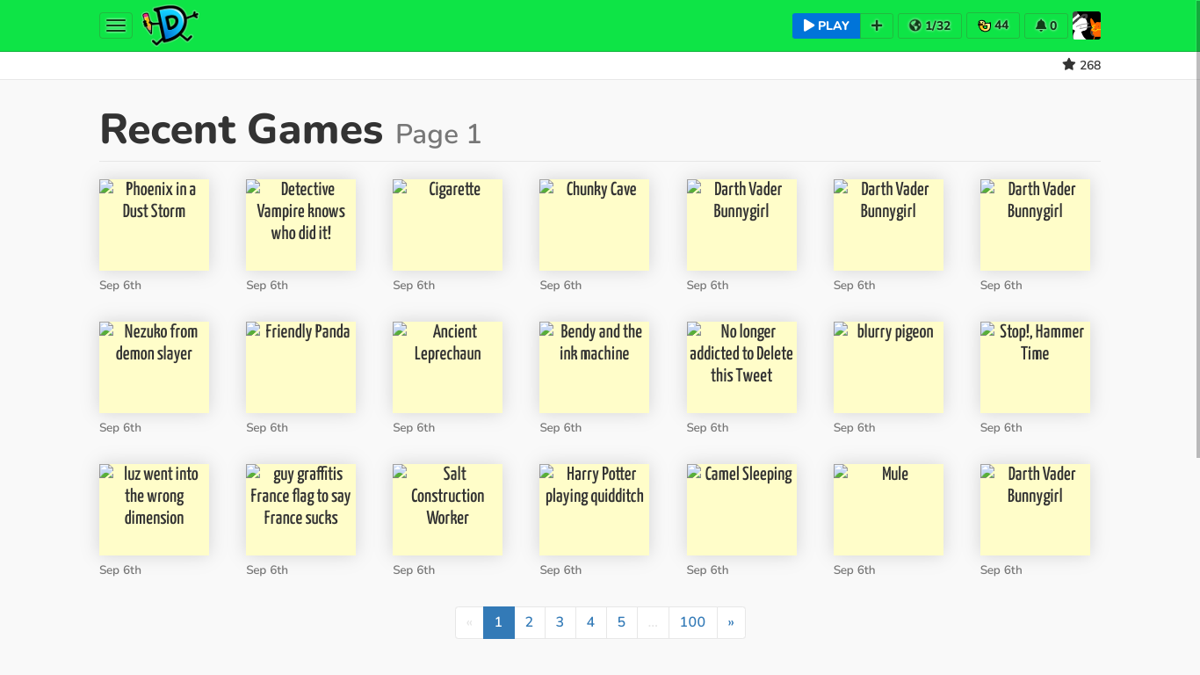The height and width of the screenshot is (675, 1200).
Task: Go to page 100 of recent games
Action: (692, 622)
